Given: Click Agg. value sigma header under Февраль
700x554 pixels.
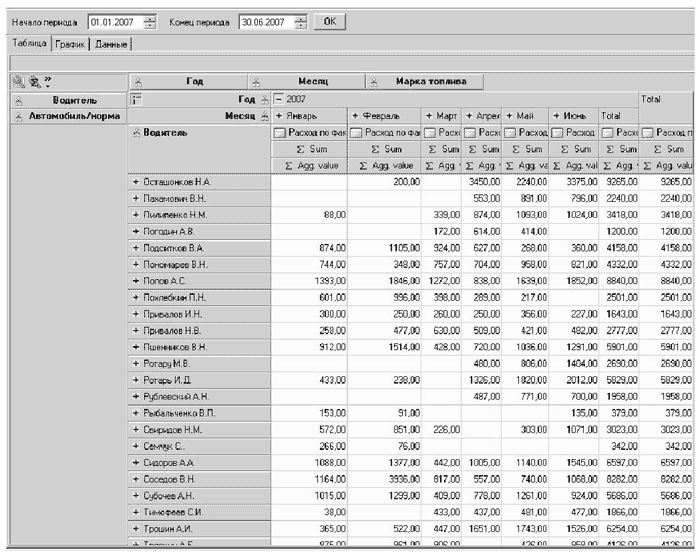Looking at the screenshot, I should (x=384, y=166).
